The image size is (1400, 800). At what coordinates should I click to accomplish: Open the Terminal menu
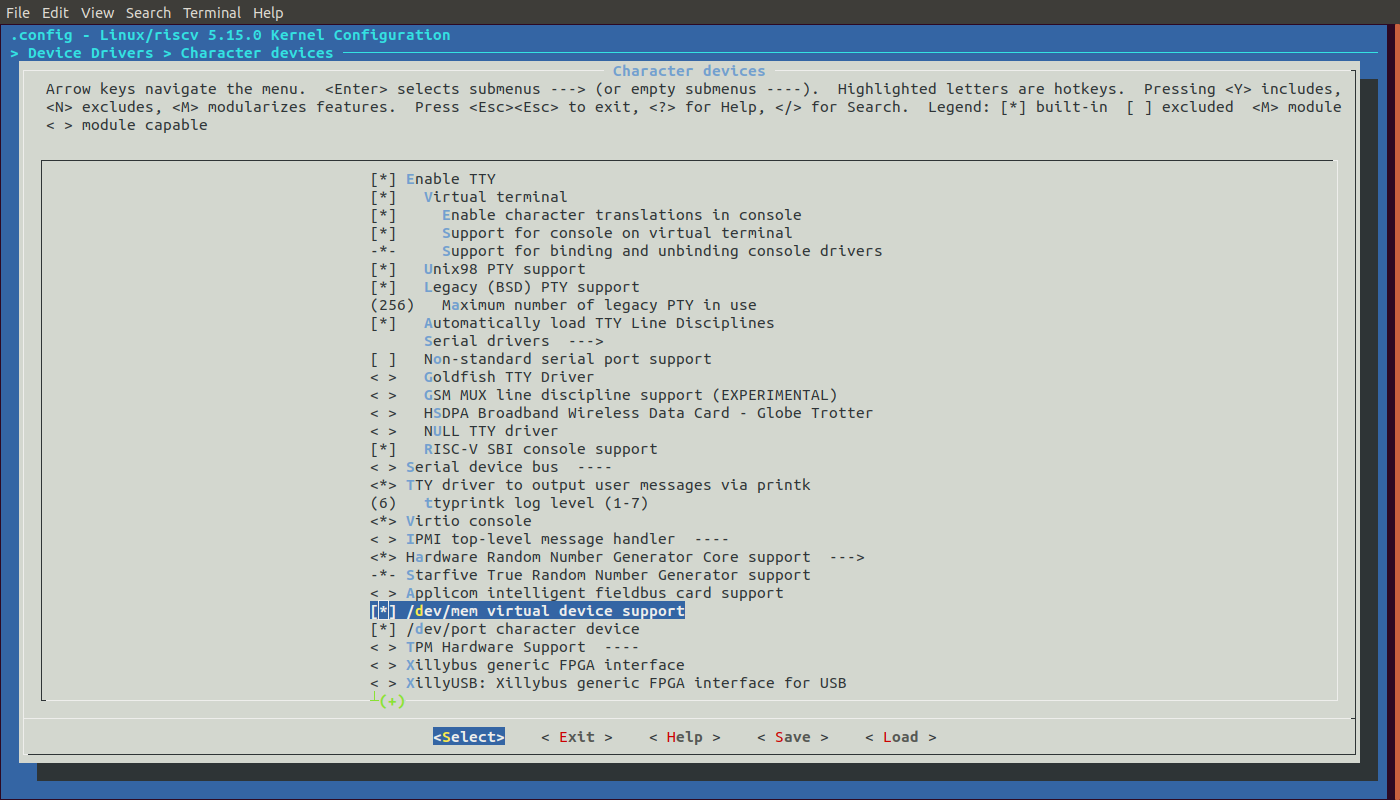pyautogui.click(x=212, y=13)
